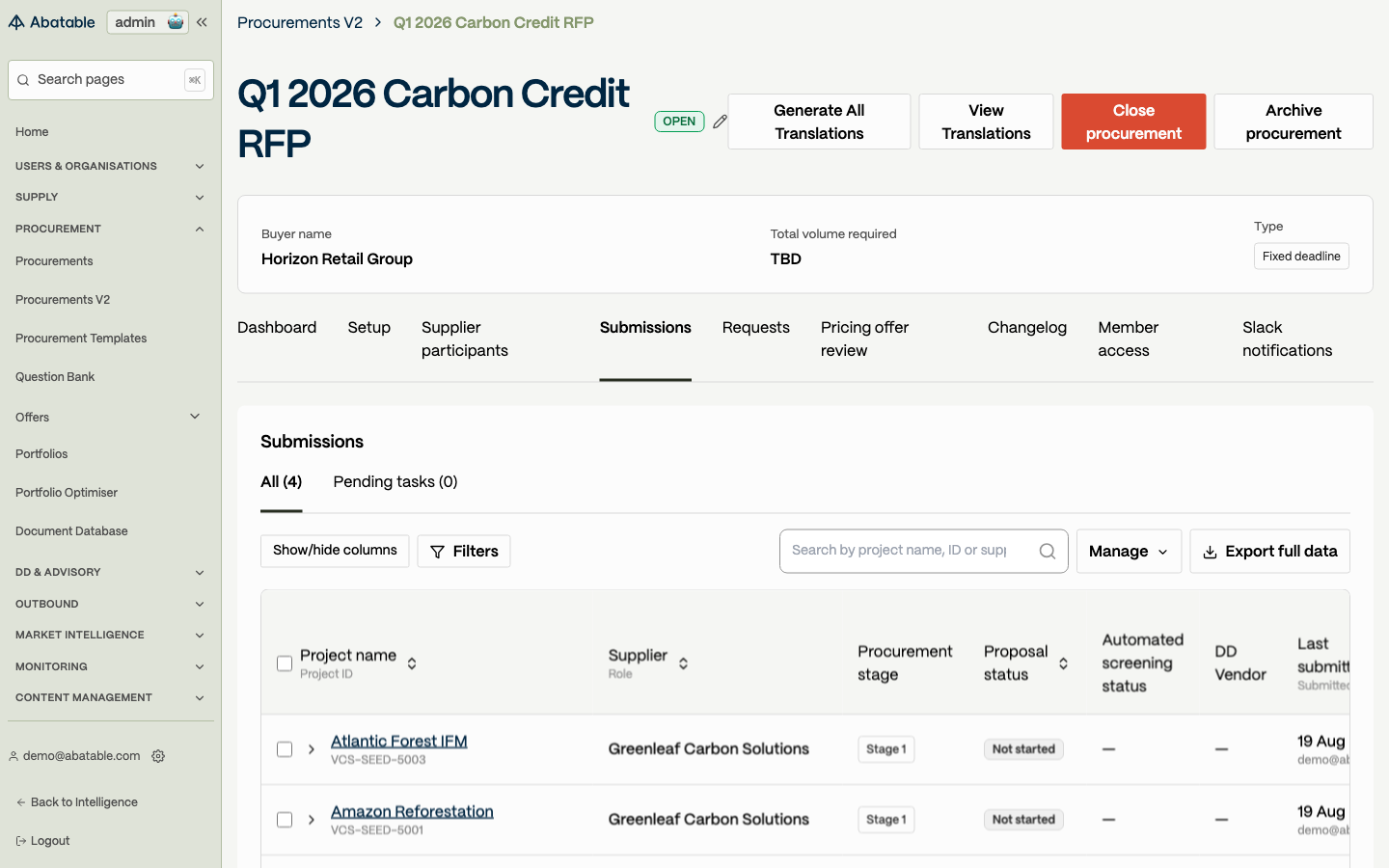This screenshot has height=868, width=1389.
Task: Click Archive procurement button
Action: [1294, 122]
